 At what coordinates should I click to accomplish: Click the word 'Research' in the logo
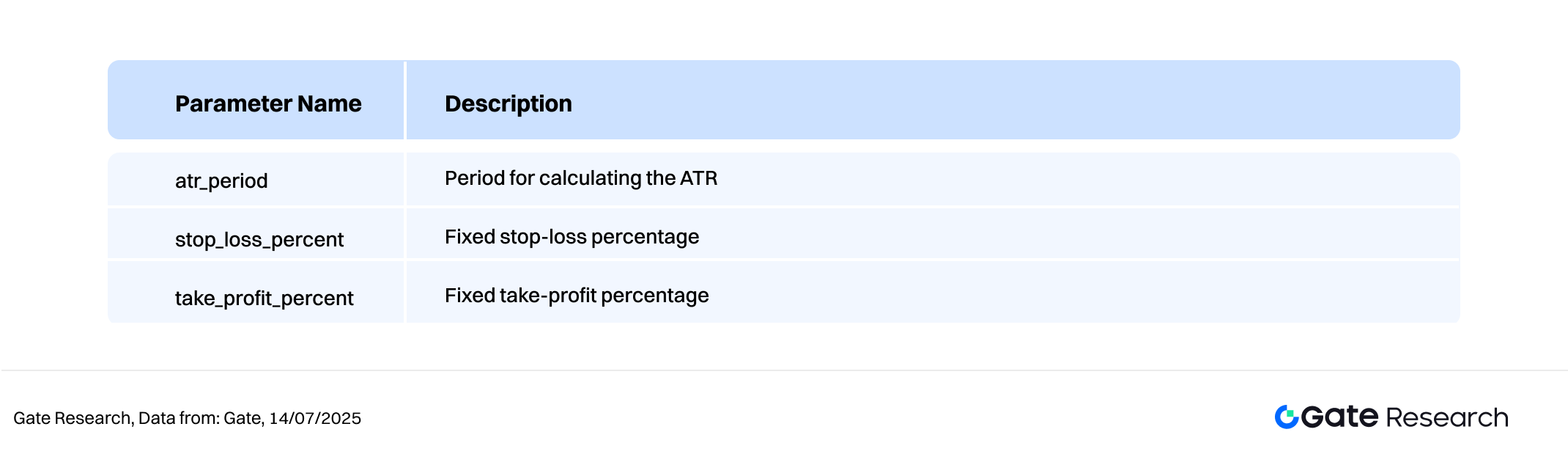pyautogui.click(x=1447, y=417)
